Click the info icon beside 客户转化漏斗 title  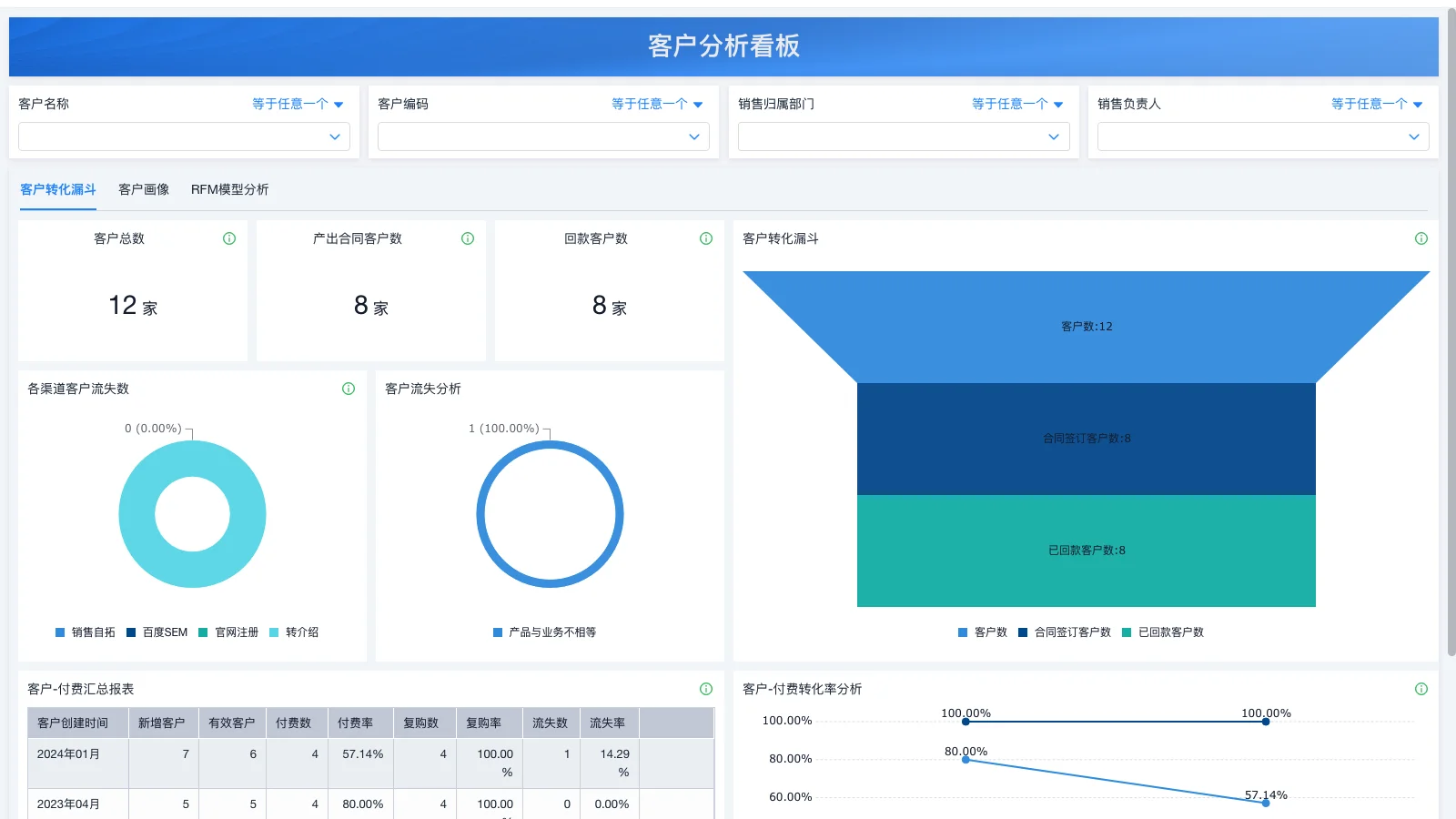click(1421, 238)
